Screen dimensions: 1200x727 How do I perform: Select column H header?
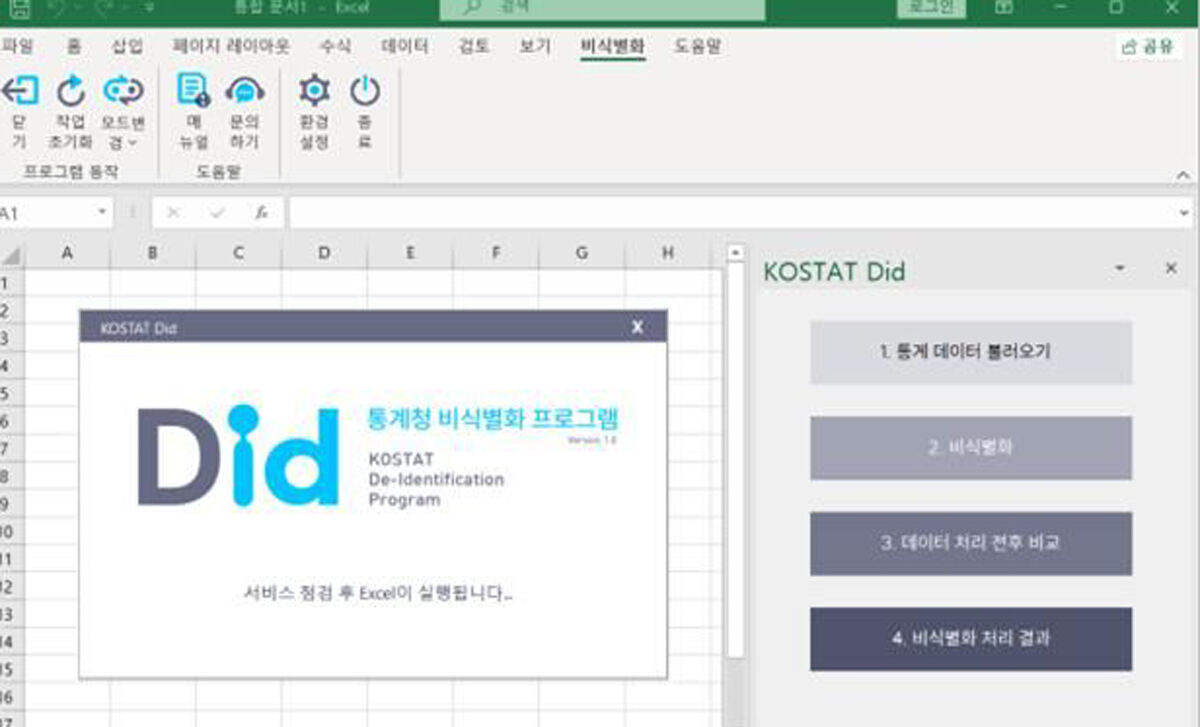[x=667, y=254]
